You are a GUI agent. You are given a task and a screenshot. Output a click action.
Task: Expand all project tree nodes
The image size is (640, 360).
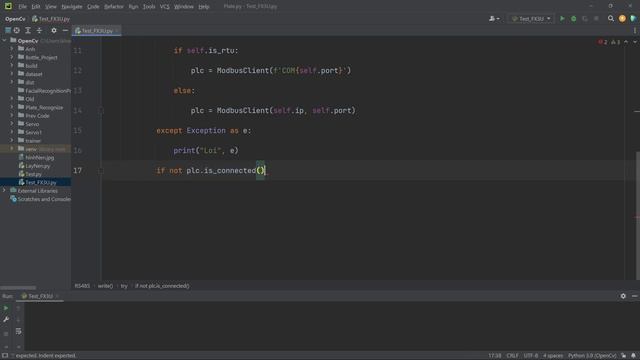tap(28, 30)
